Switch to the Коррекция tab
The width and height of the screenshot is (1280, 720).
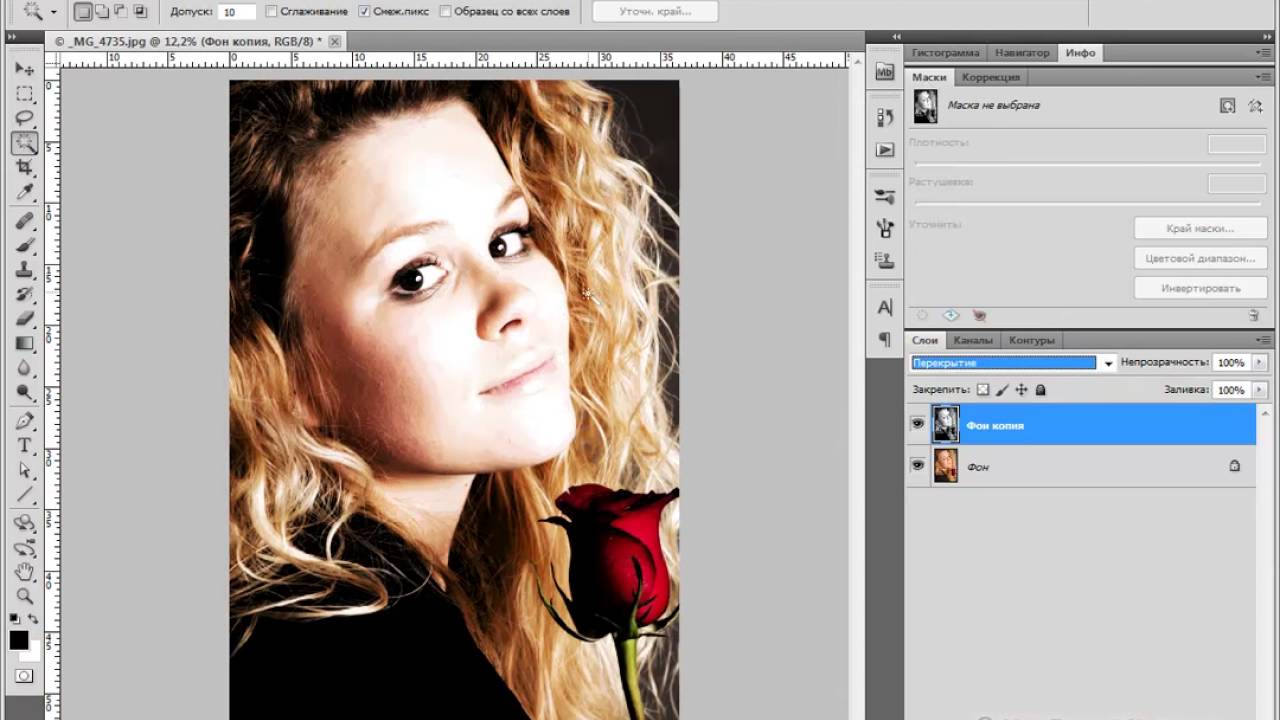(991, 77)
